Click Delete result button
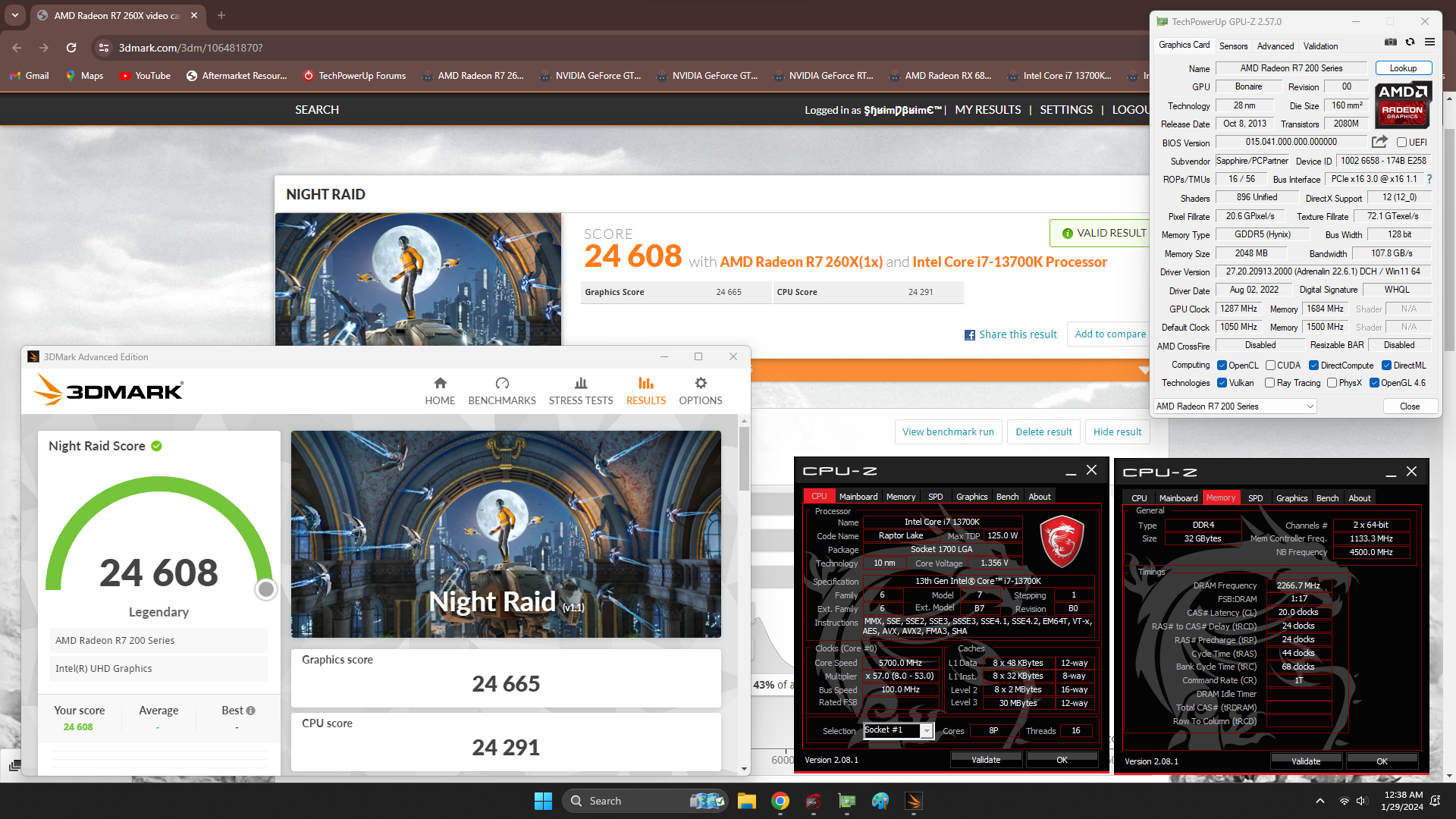This screenshot has width=1456, height=819. [x=1043, y=432]
